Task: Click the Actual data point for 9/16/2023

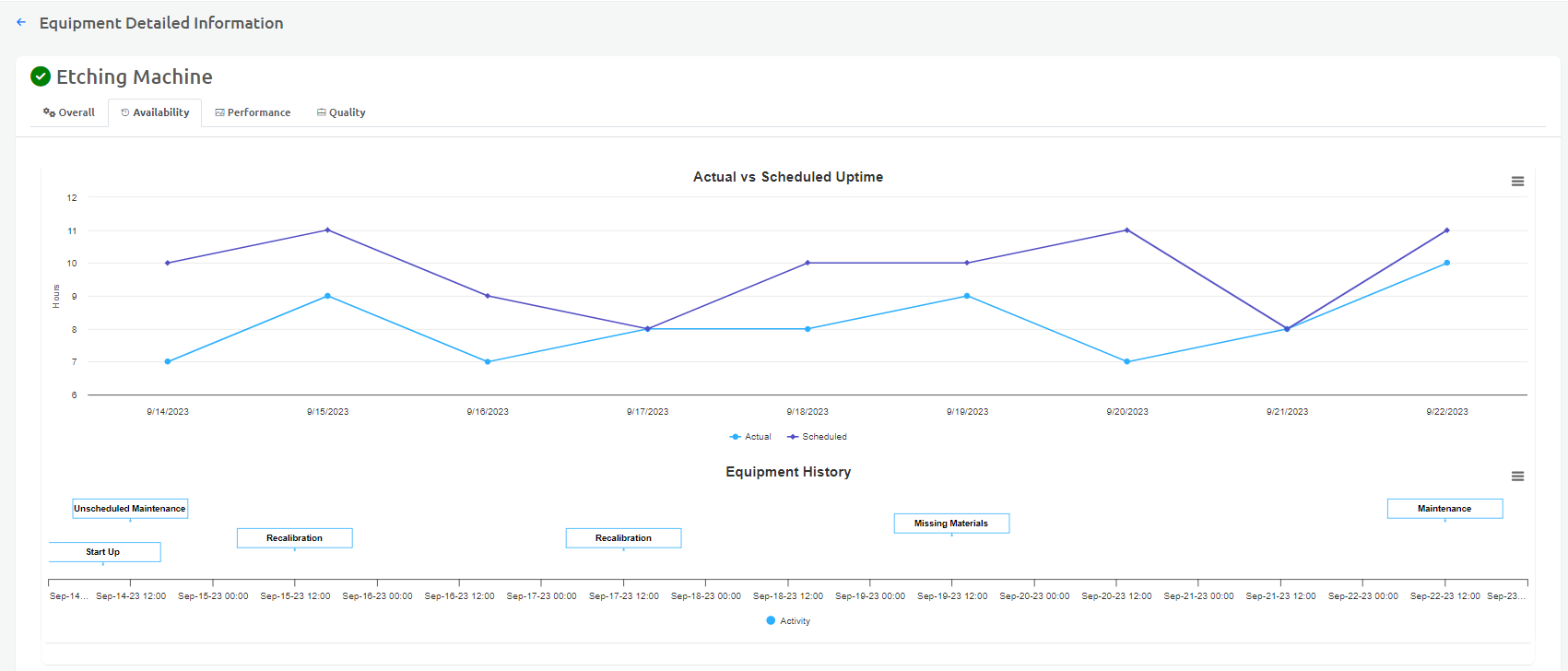Action: pyautogui.click(x=488, y=361)
